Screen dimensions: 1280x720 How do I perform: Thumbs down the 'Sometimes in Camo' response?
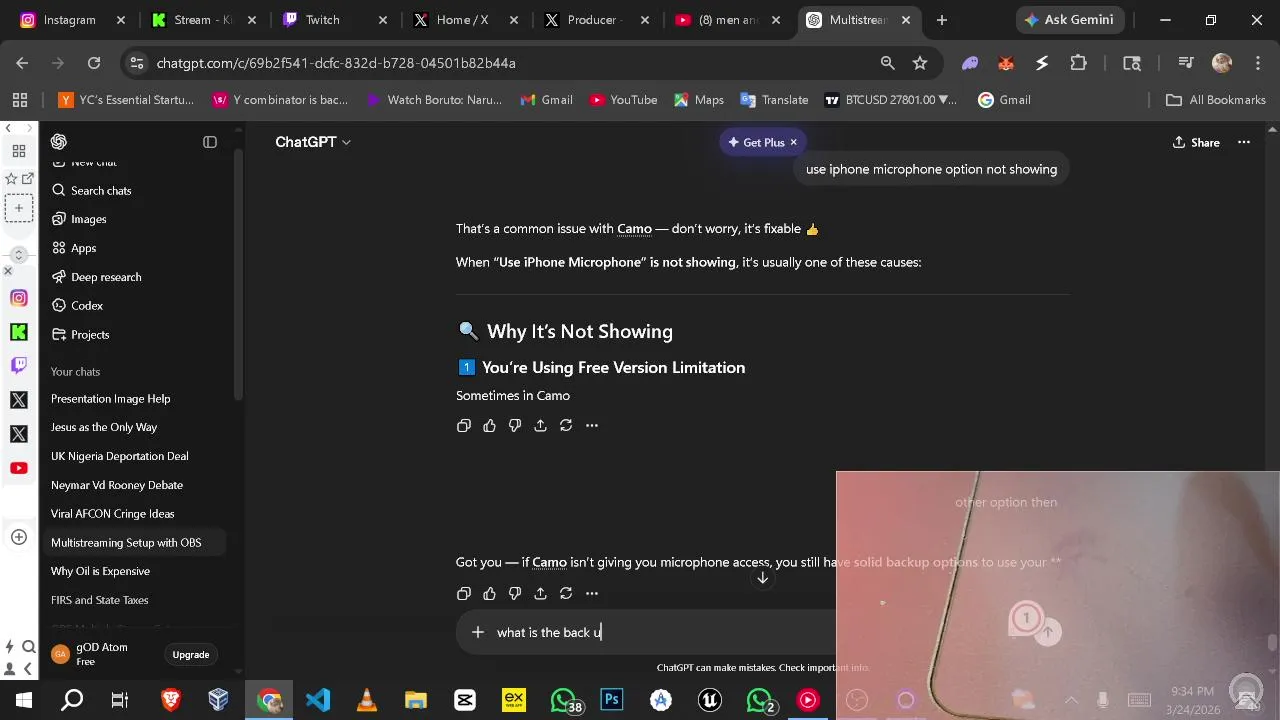tap(515, 425)
